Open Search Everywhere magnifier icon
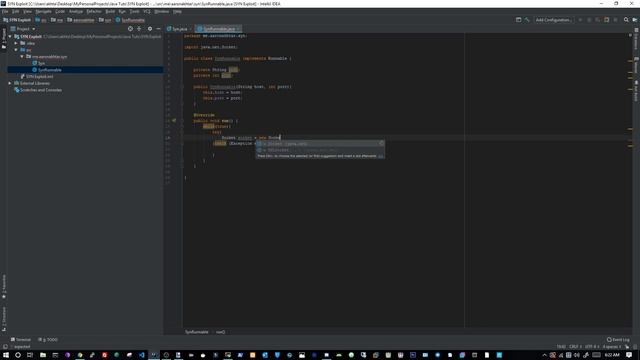The width and height of the screenshot is (640, 360). pos(626,20)
